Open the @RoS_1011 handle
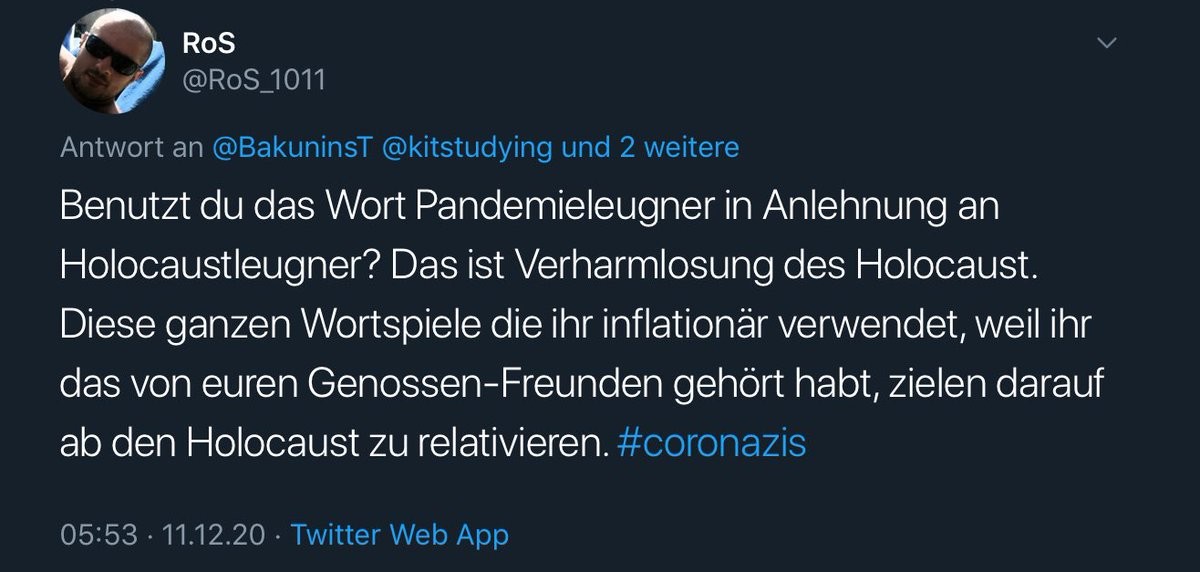Viewport: 1200px width, 572px height. [x=254, y=79]
